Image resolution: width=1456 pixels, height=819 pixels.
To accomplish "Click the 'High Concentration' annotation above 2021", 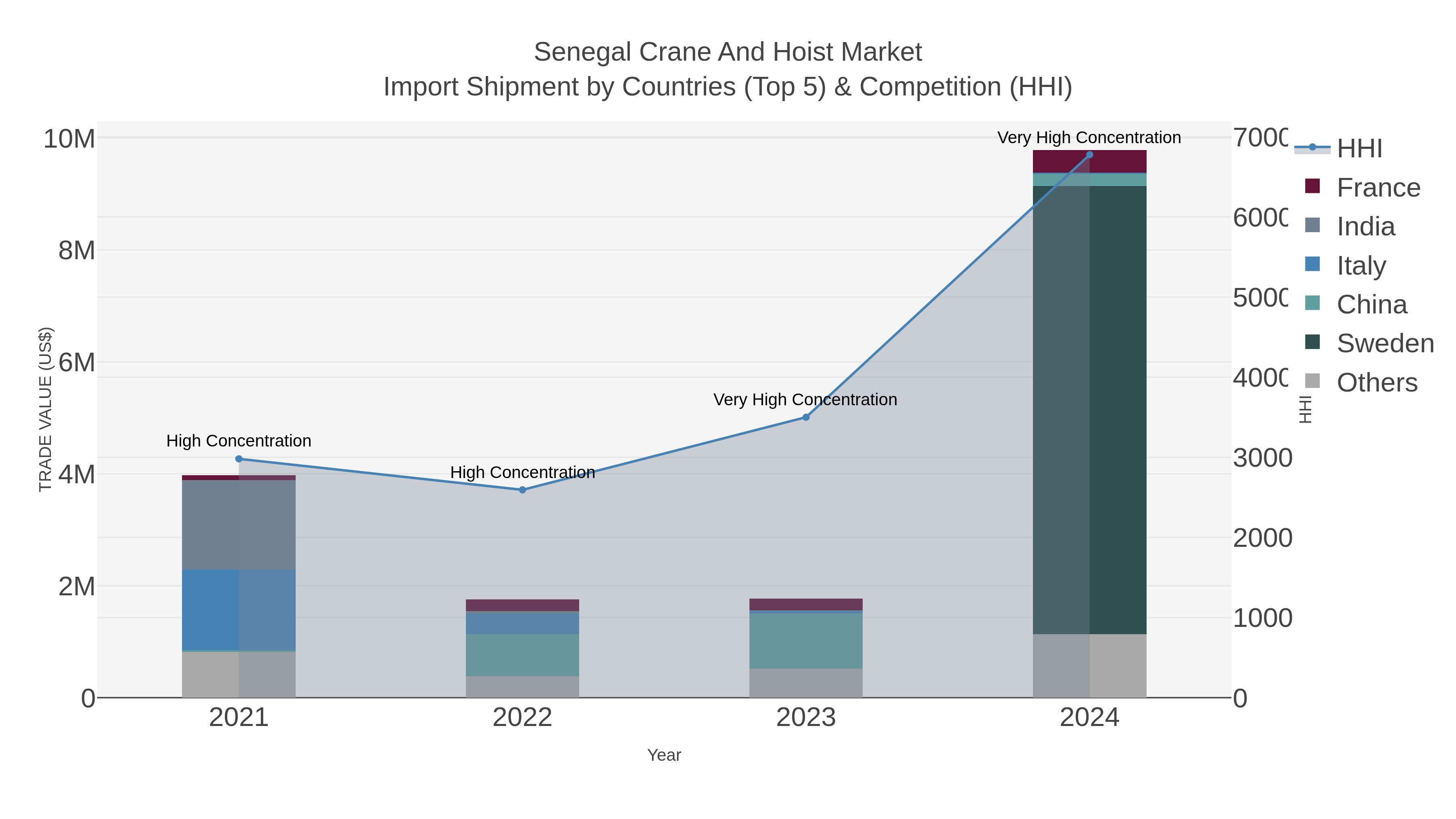I will pyautogui.click(x=239, y=441).
